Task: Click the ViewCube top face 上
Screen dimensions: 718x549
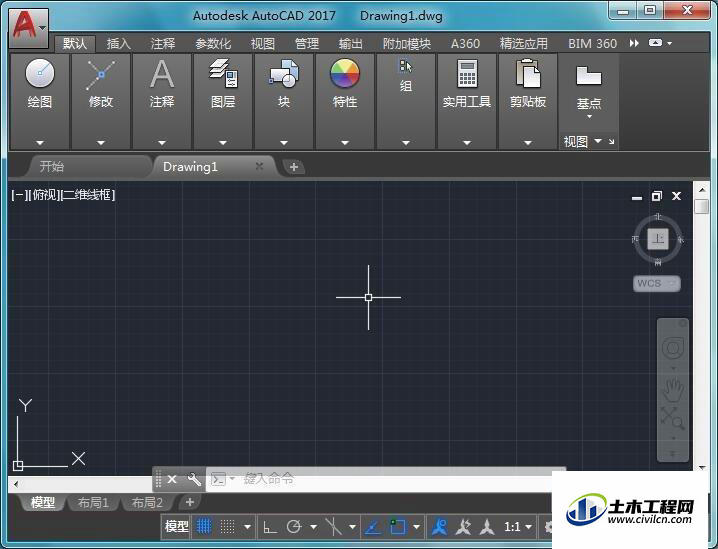Action: pos(658,239)
